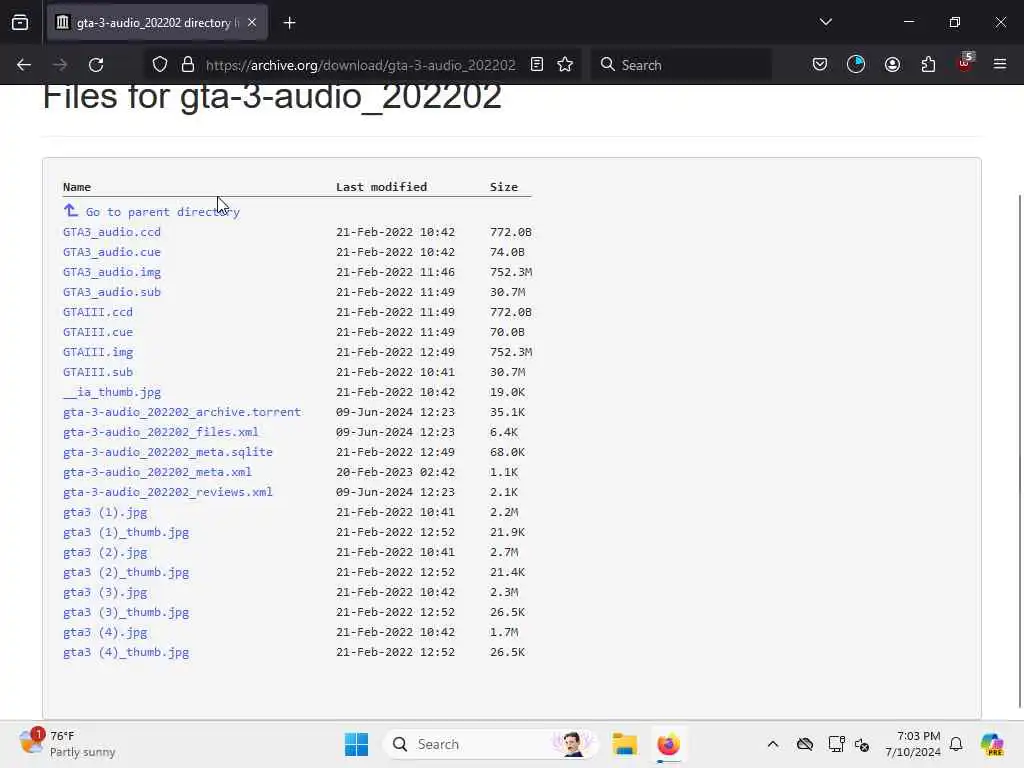Click the blue circular extension icon in toolbar
Screen dimensions: 1024x768
856,65
